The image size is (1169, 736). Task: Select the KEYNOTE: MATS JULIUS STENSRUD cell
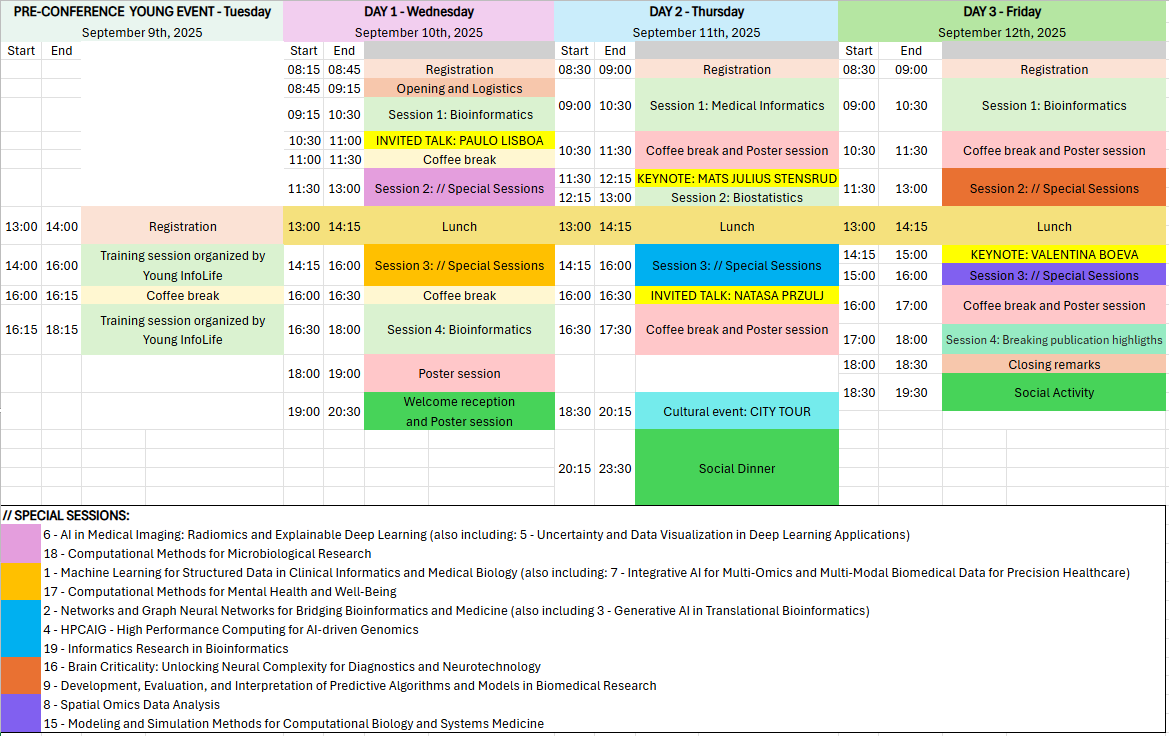(x=736, y=179)
